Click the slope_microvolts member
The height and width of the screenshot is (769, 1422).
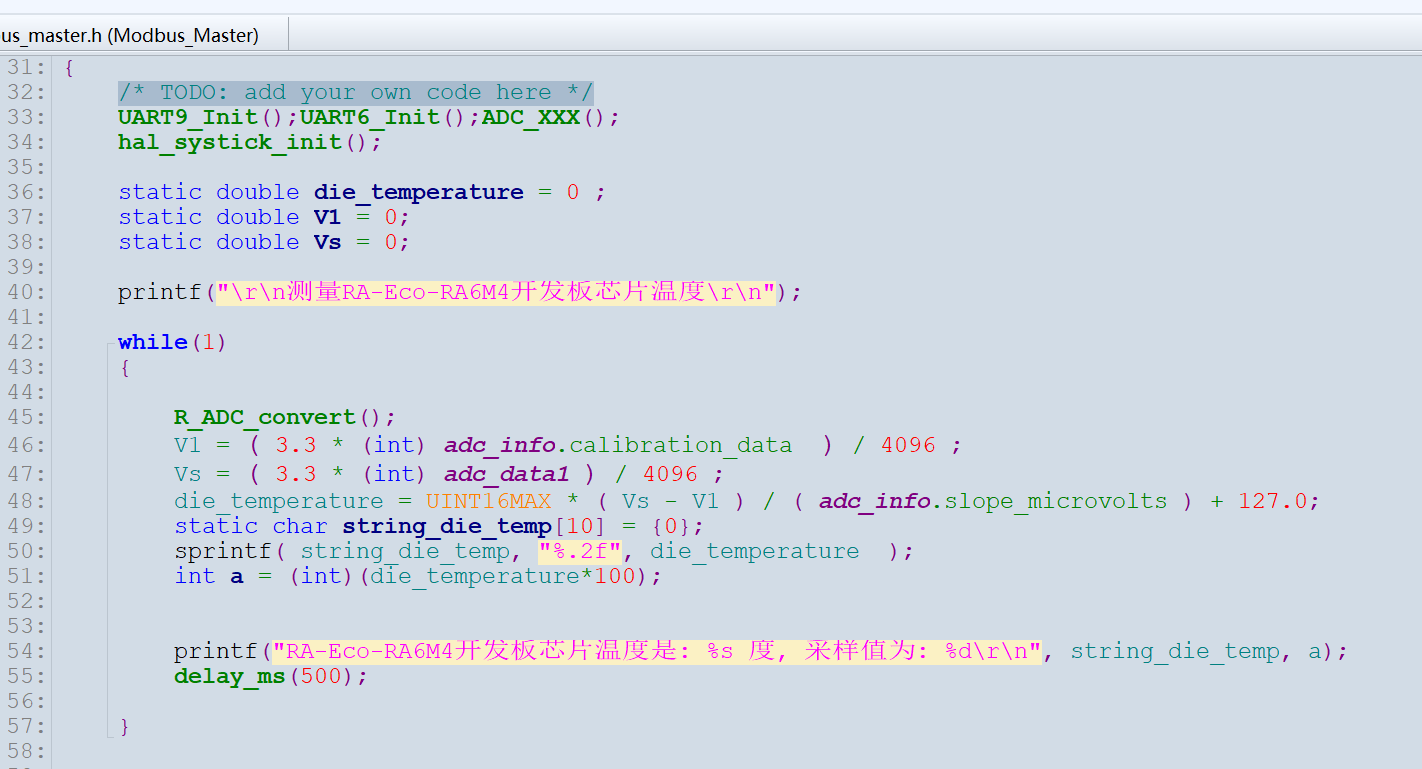[1056, 501]
